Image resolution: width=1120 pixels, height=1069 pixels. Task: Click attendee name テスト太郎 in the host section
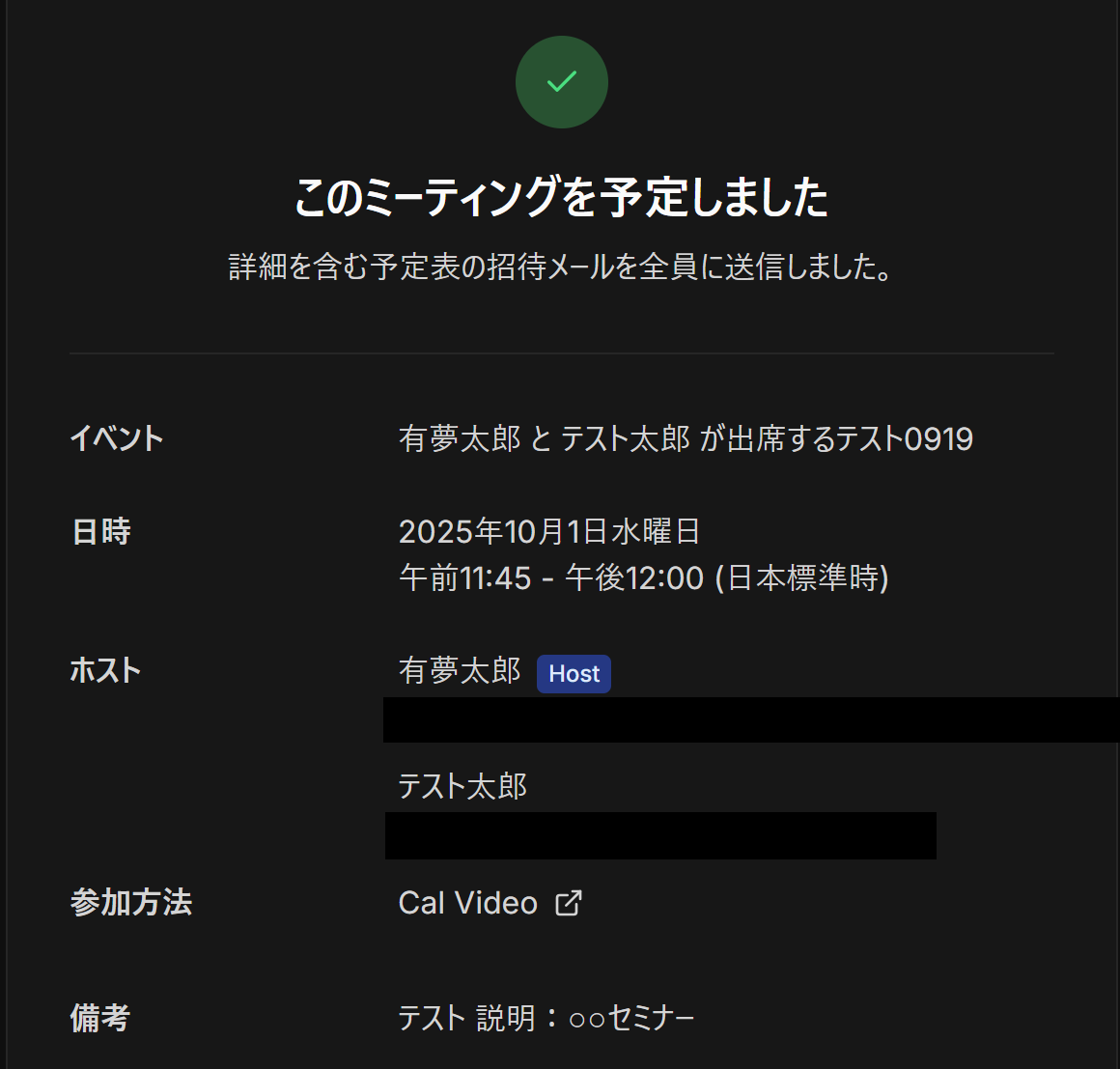click(462, 786)
